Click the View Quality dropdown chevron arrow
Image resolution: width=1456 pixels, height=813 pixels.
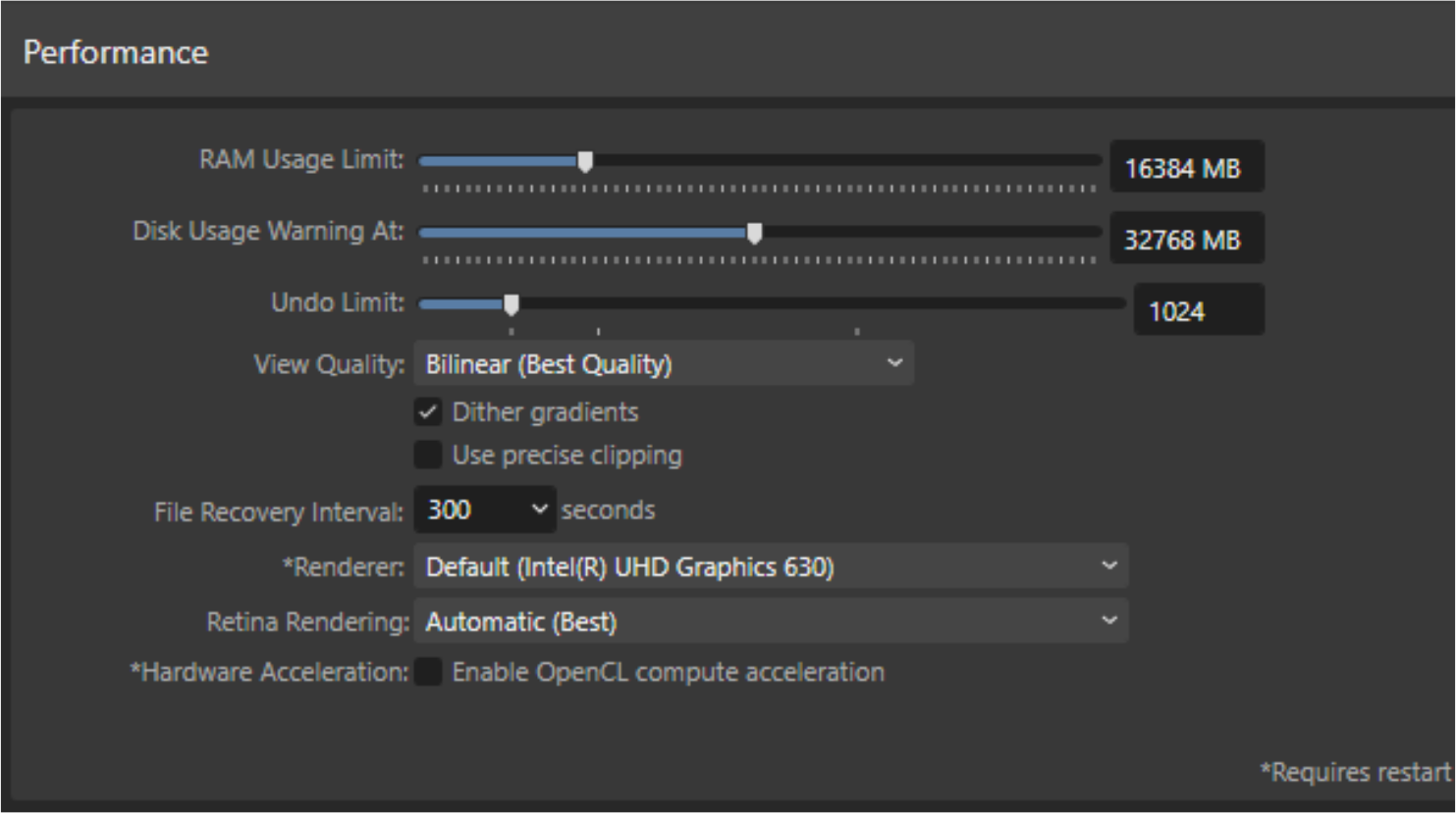[894, 363]
